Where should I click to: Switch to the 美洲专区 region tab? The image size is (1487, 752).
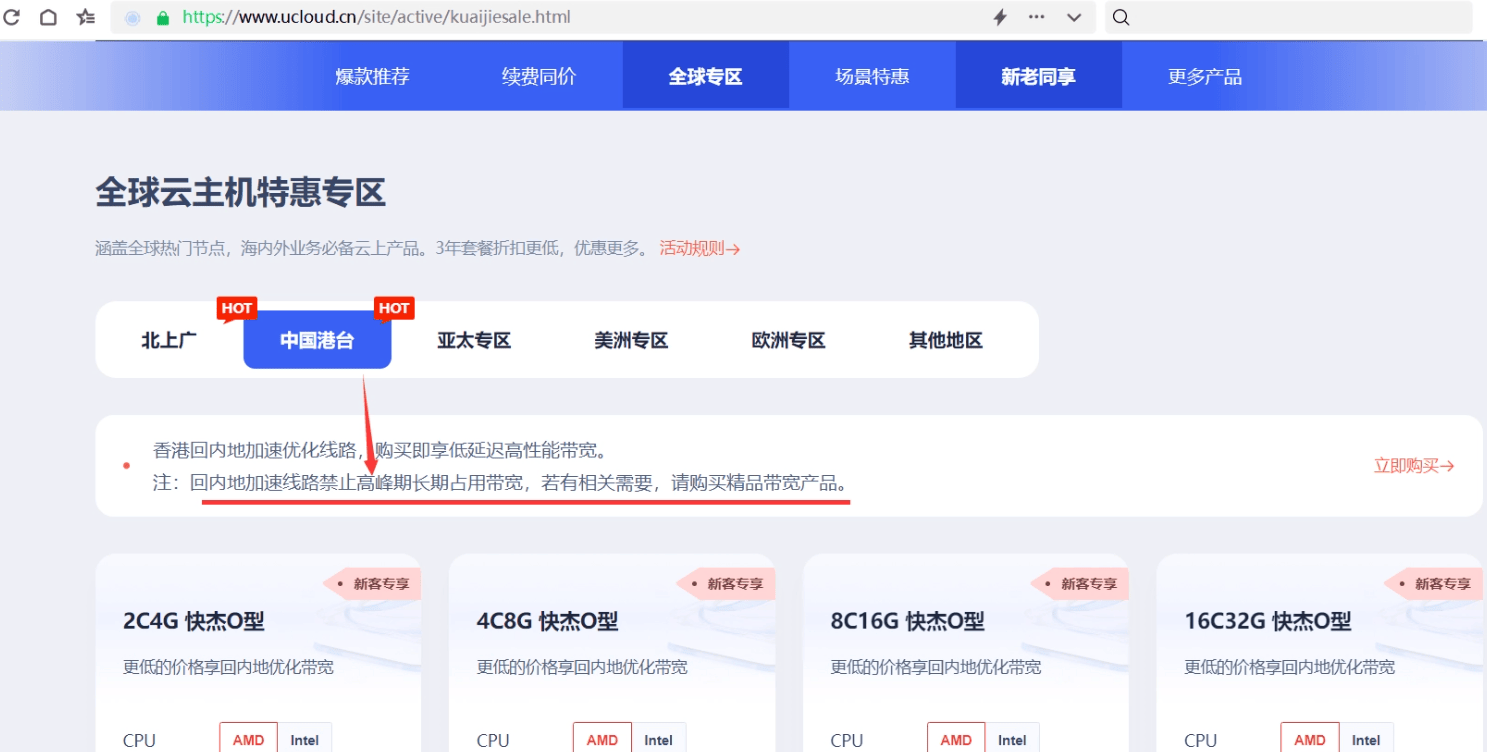click(630, 340)
